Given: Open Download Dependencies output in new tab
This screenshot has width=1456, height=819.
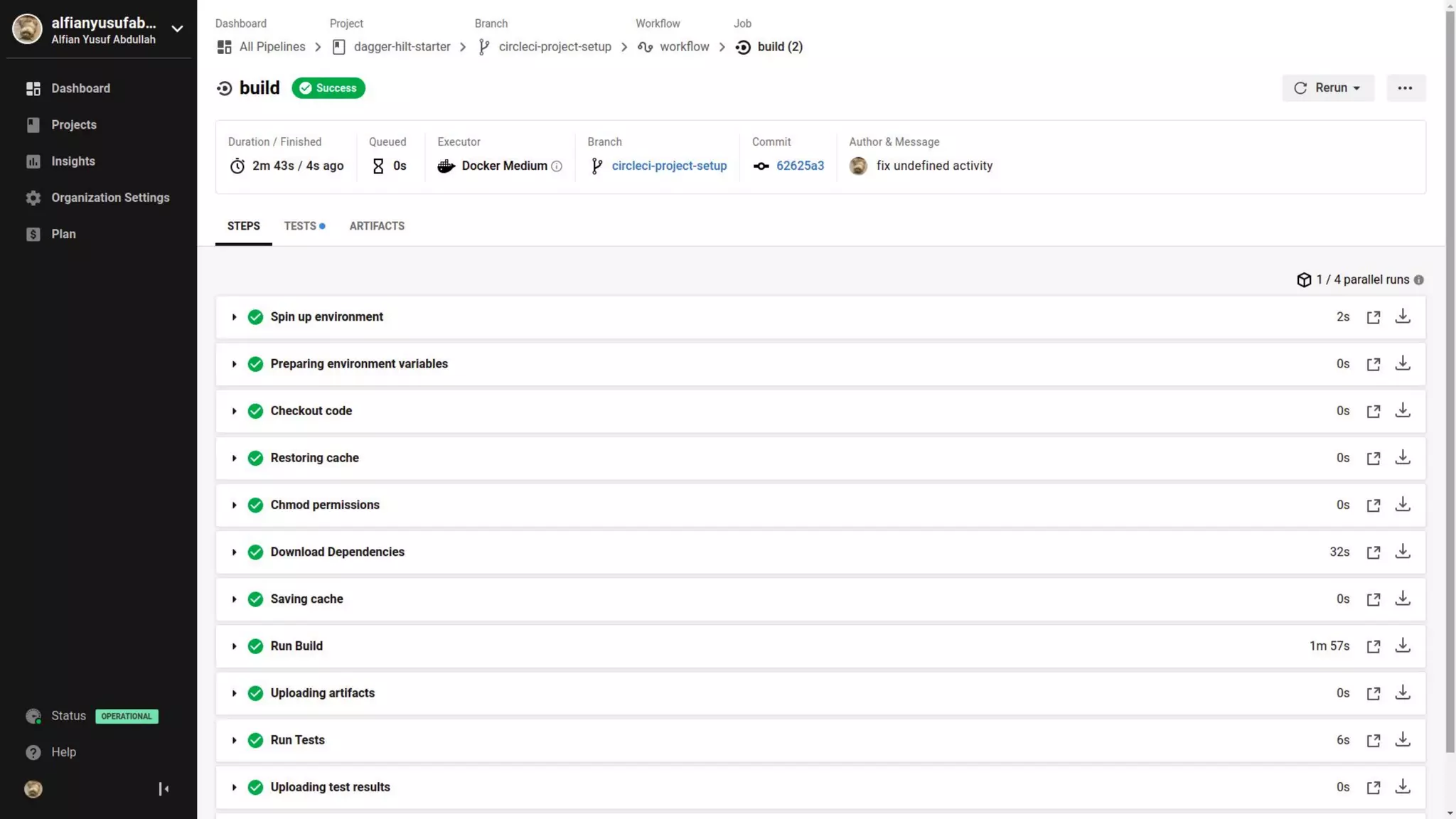Looking at the screenshot, I should click(x=1373, y=552).
